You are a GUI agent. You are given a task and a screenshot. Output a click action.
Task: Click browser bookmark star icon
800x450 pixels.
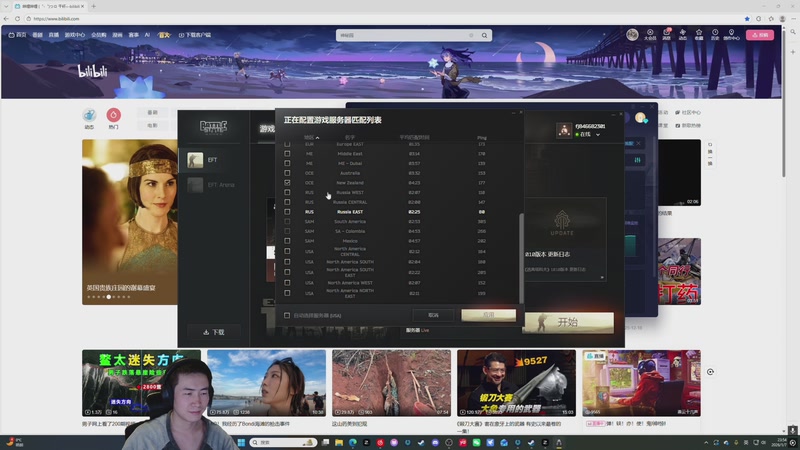(747, 19)
